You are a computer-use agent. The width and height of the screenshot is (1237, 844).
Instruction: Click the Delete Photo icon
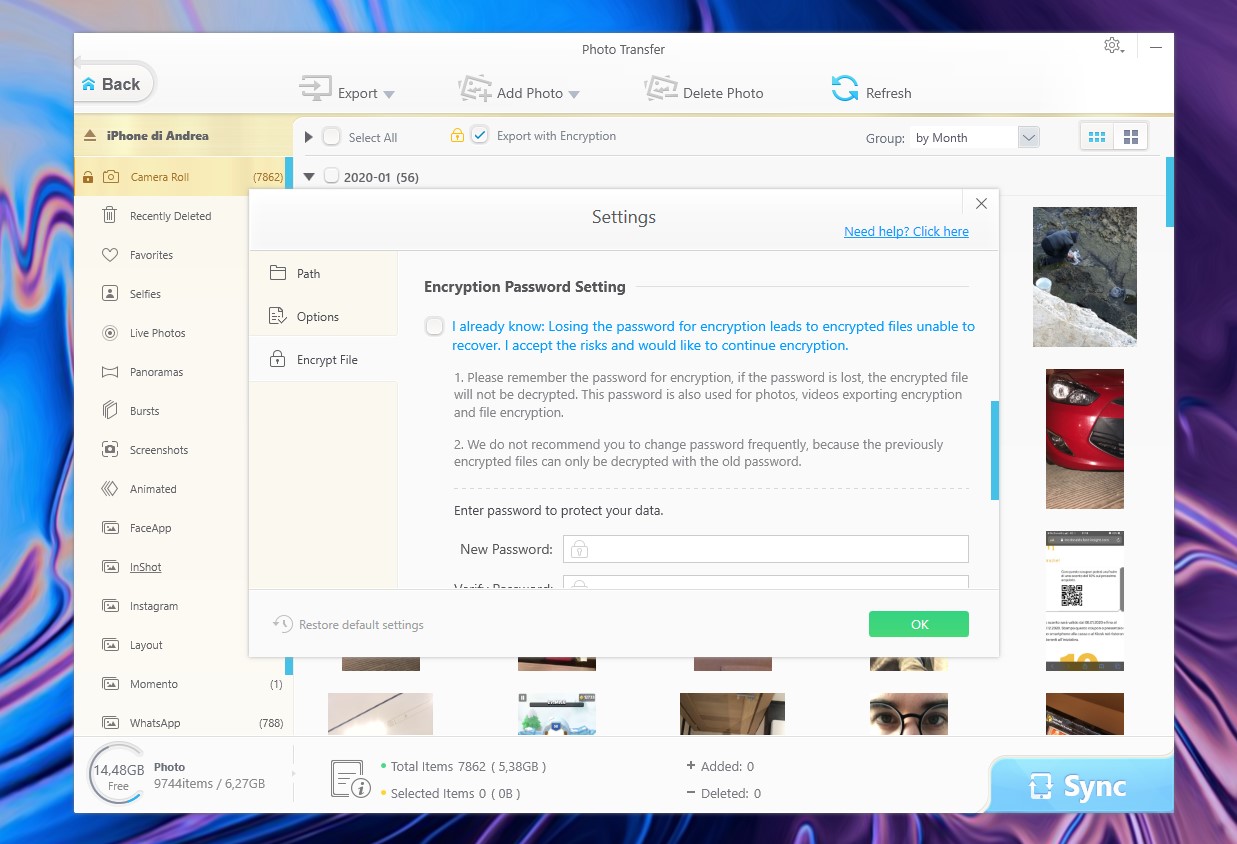[x=661, y=89]
